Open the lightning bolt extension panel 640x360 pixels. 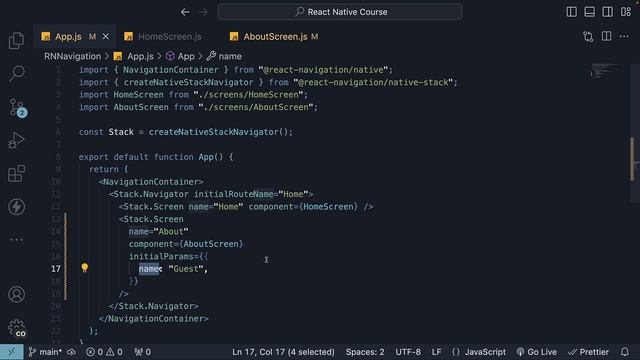16,207
